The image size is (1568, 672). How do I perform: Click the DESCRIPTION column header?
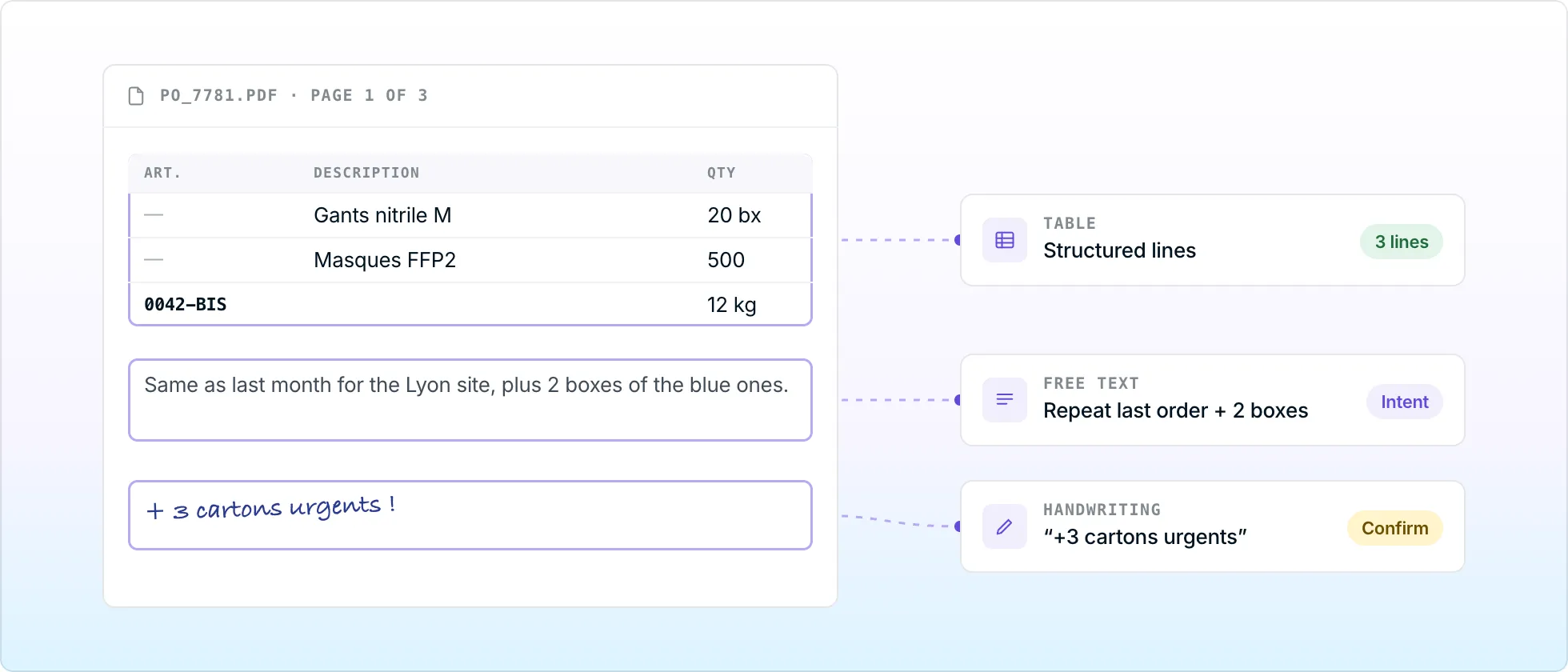(366, 173)
